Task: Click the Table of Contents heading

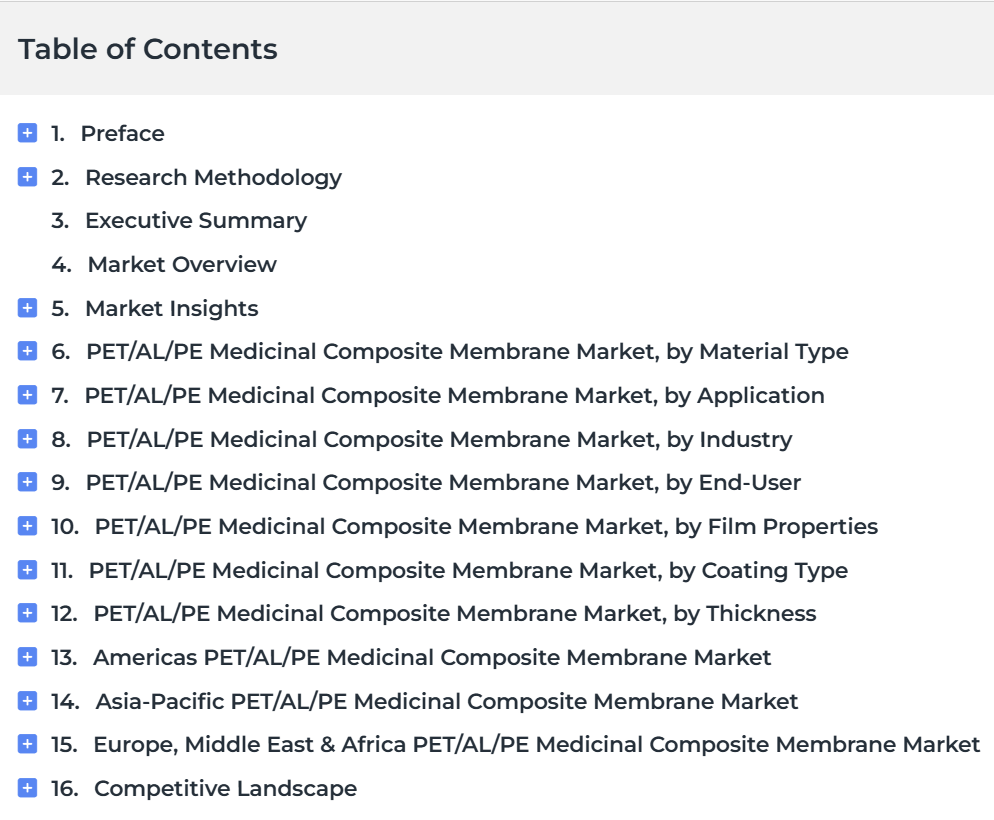Action: 148,49
